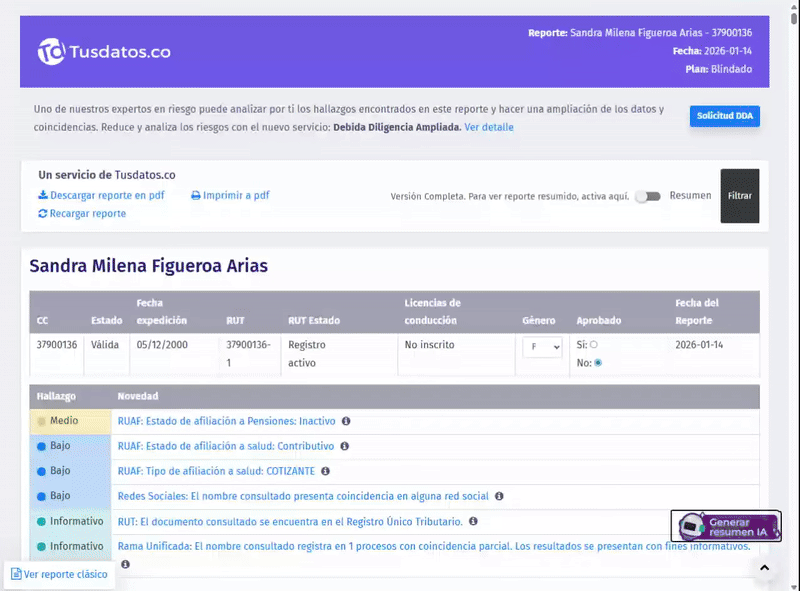Click the printer icon beside Imprimir a pdf
This screenshot has width=800, height=591.
[195, 195]
